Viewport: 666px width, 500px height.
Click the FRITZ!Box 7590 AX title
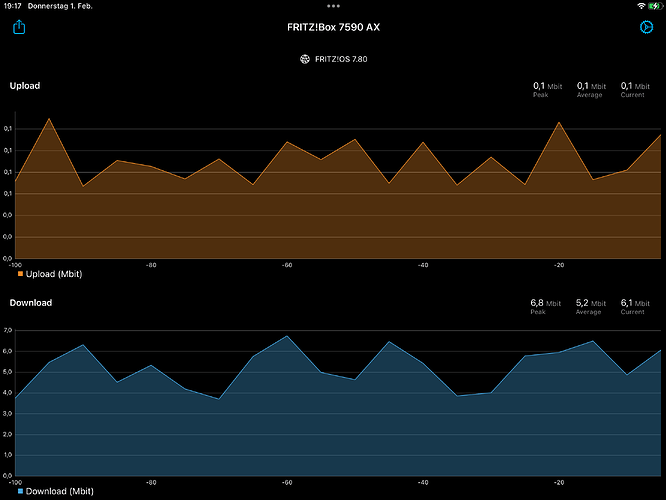coord(333,27)
